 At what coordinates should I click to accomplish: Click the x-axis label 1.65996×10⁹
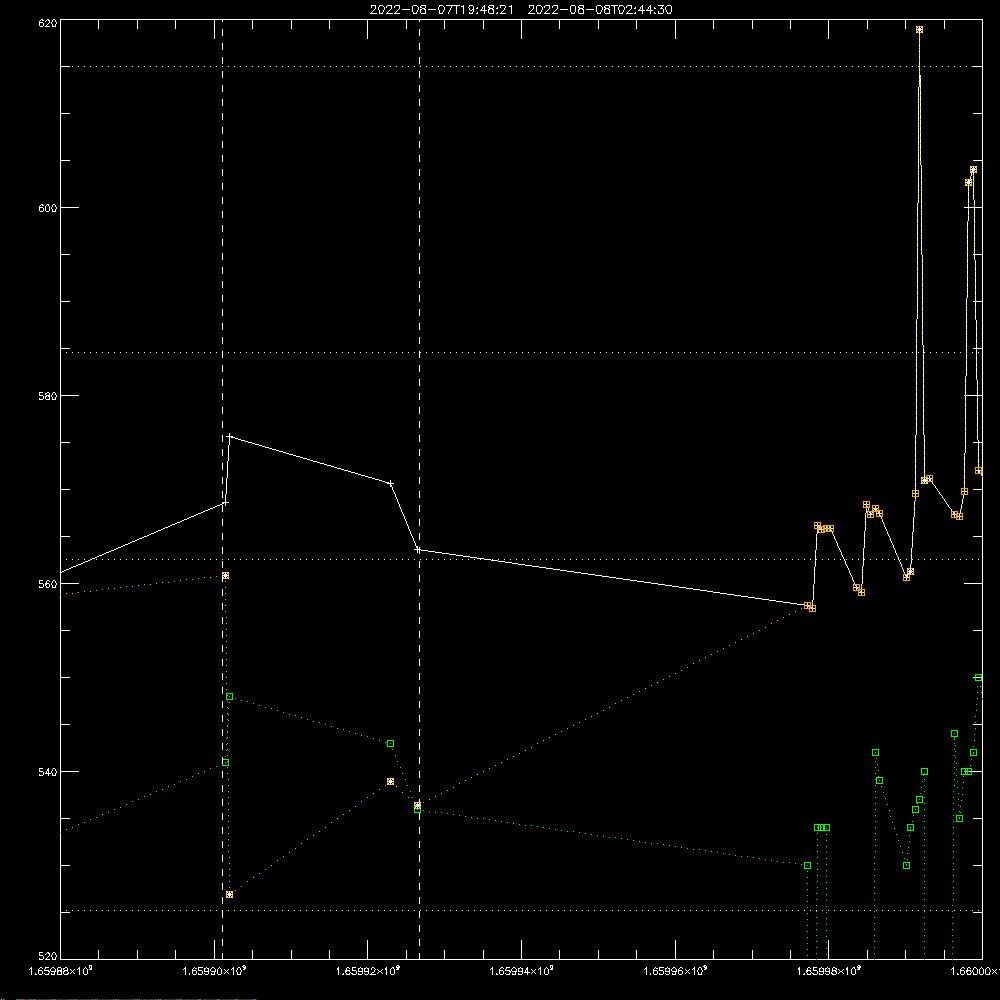pos(675,971)
